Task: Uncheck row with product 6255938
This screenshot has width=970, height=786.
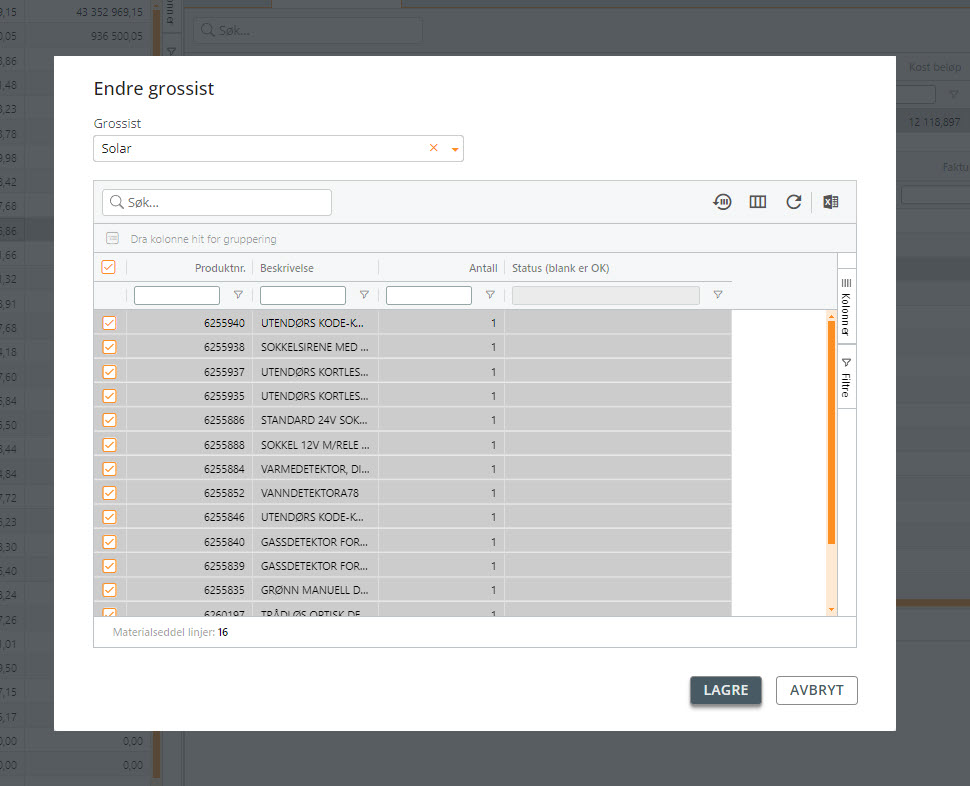Action: (109, 347)
